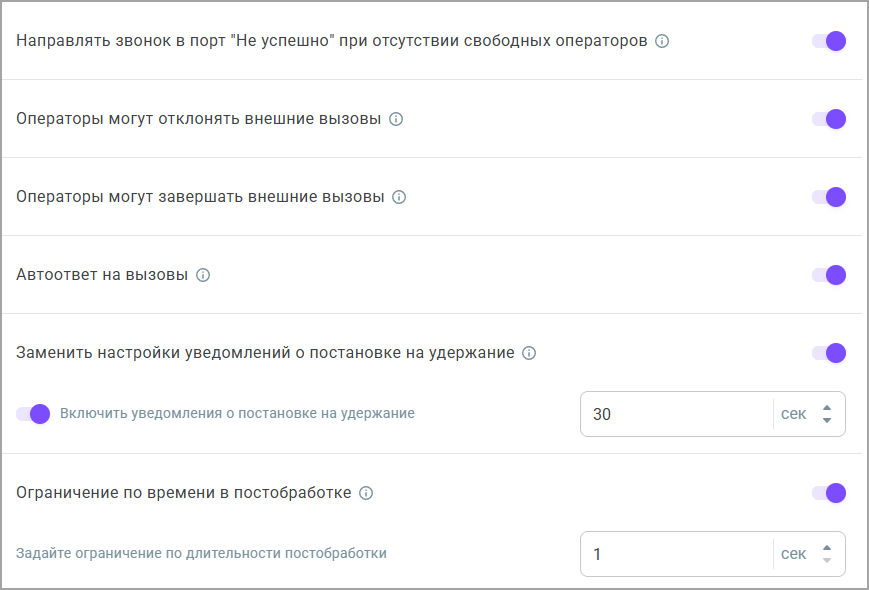The height and width of the screenshot is (590, 869).
Task: Disable "Автоответ на вызовы"
Action: [x=827, y=274]
